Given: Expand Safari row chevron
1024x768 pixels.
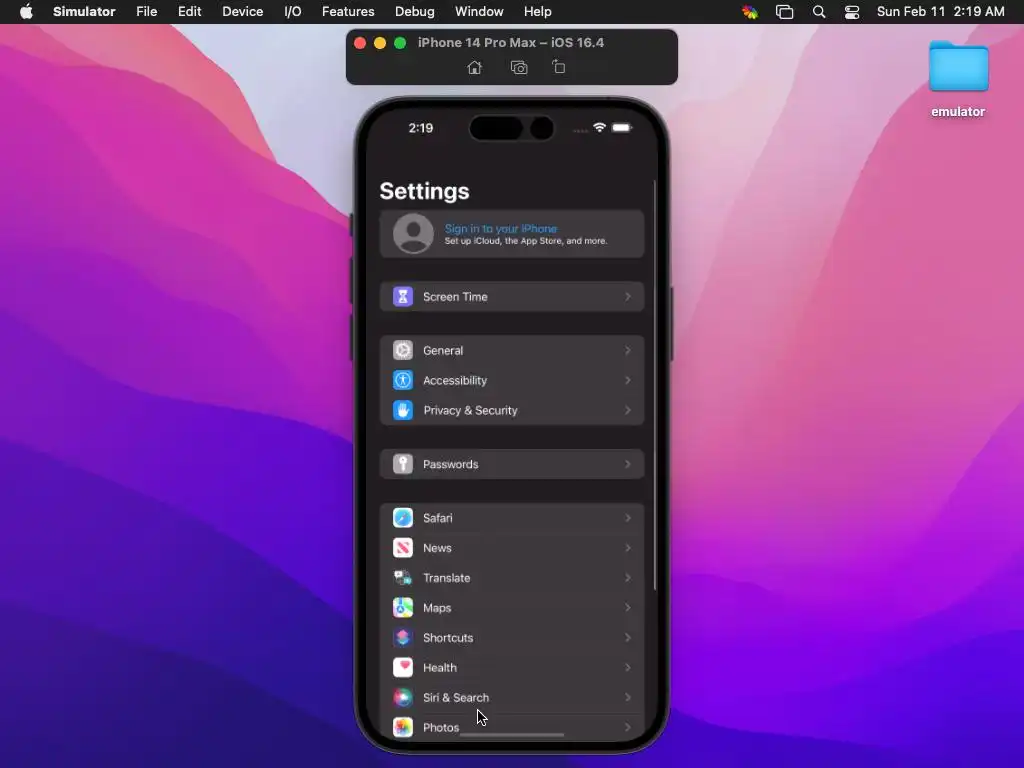Looking at the screenshot, I should [x=628, y=518].
